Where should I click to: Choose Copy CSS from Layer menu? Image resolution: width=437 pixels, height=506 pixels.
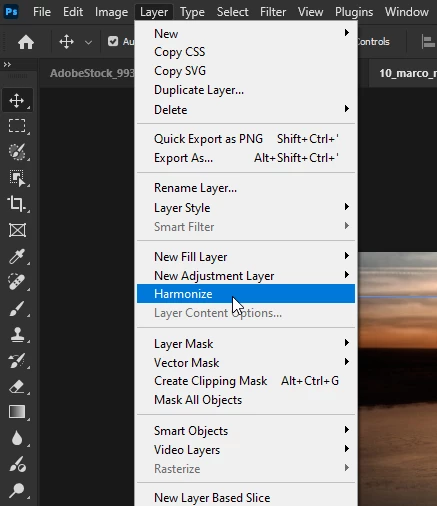pos(246,52)
